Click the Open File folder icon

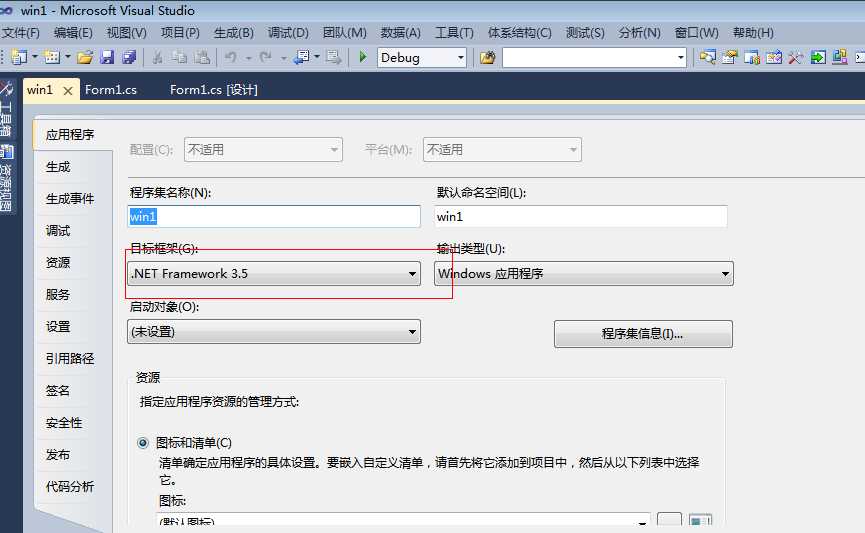pyautogui.click(x=85, y=57)
